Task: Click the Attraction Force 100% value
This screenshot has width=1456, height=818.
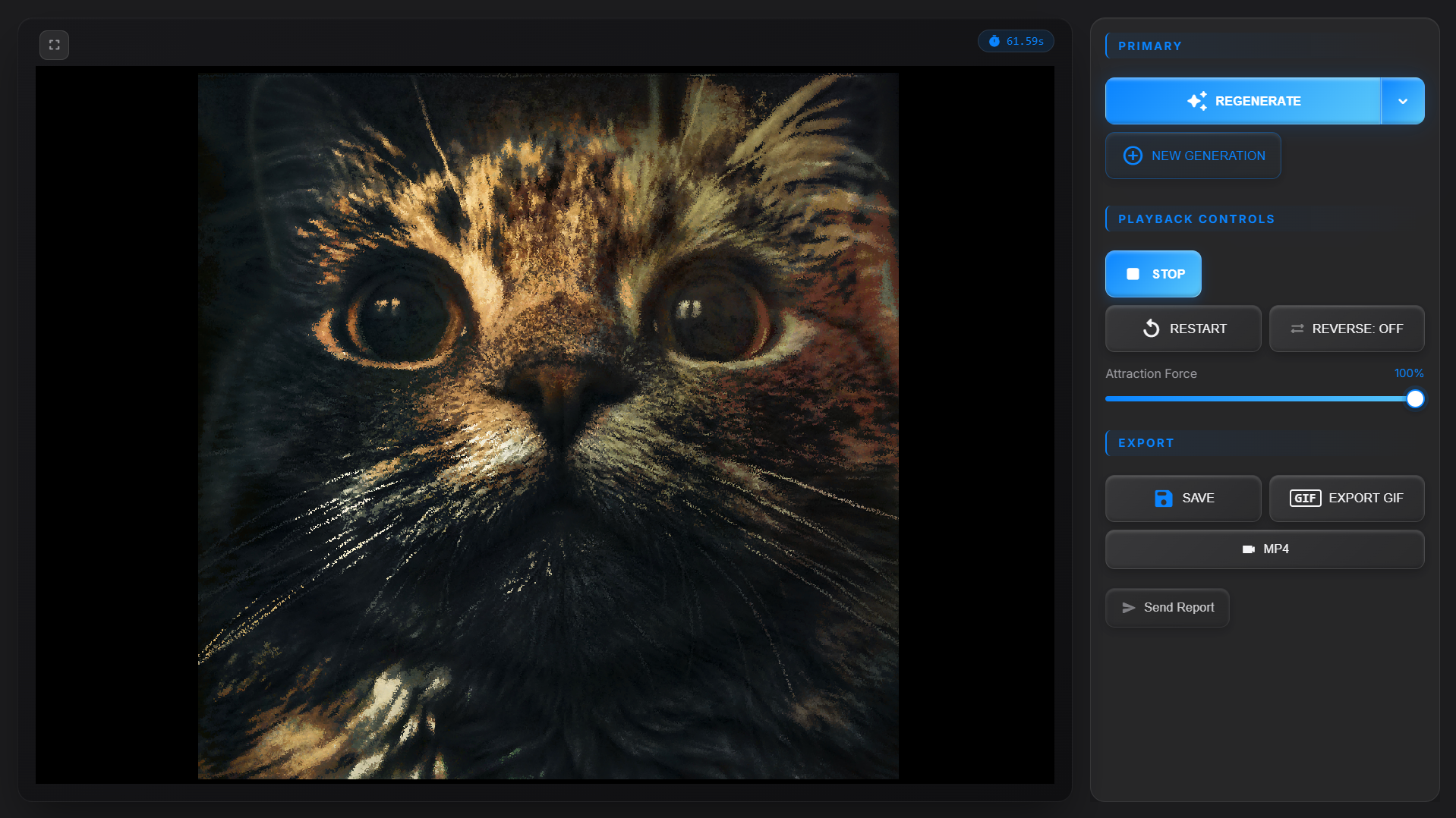Action: point(1408,373)
